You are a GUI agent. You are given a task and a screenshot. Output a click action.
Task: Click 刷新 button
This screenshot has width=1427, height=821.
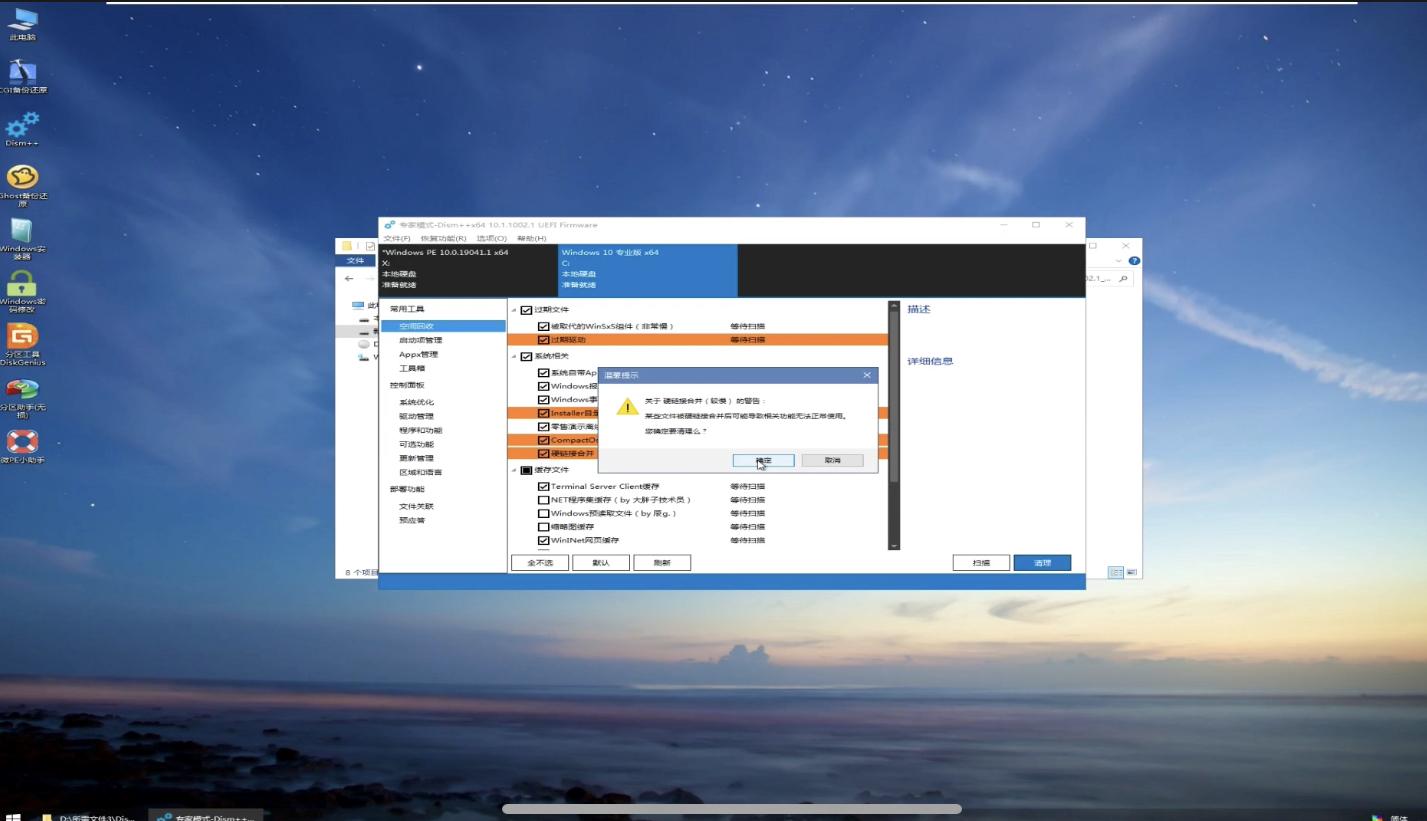point(661,563)
